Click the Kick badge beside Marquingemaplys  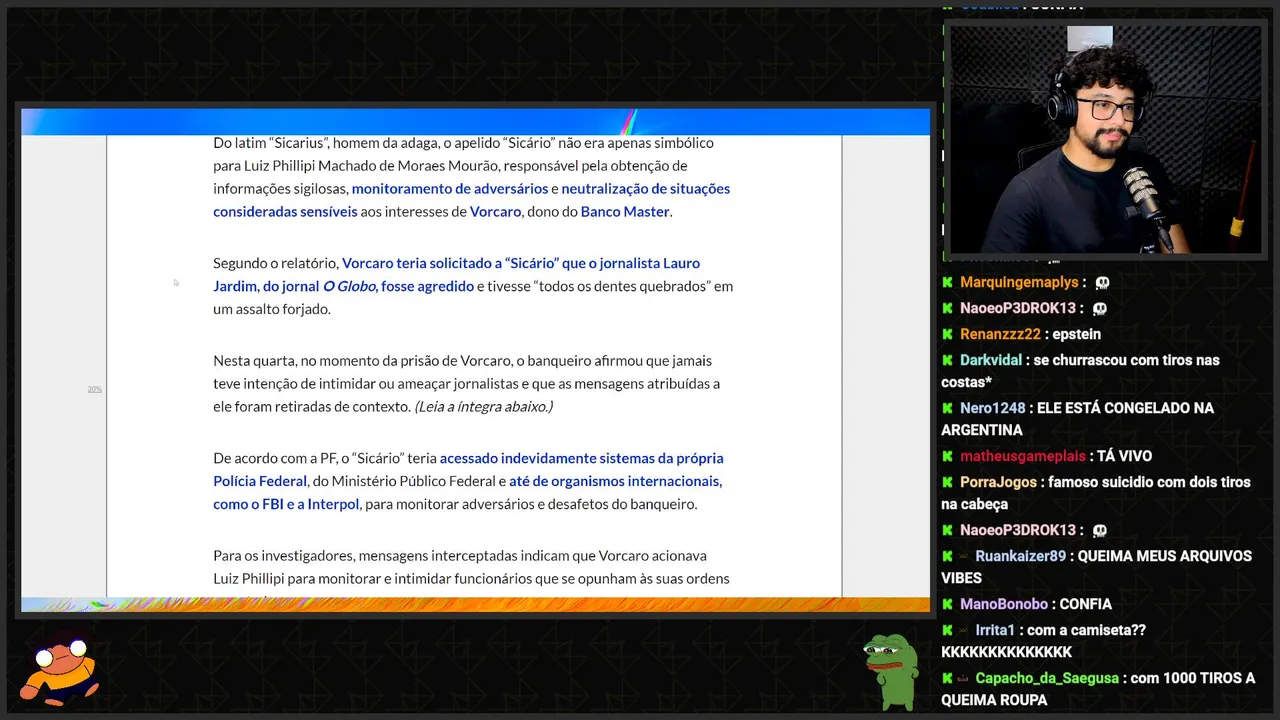(x=947, y=283)
